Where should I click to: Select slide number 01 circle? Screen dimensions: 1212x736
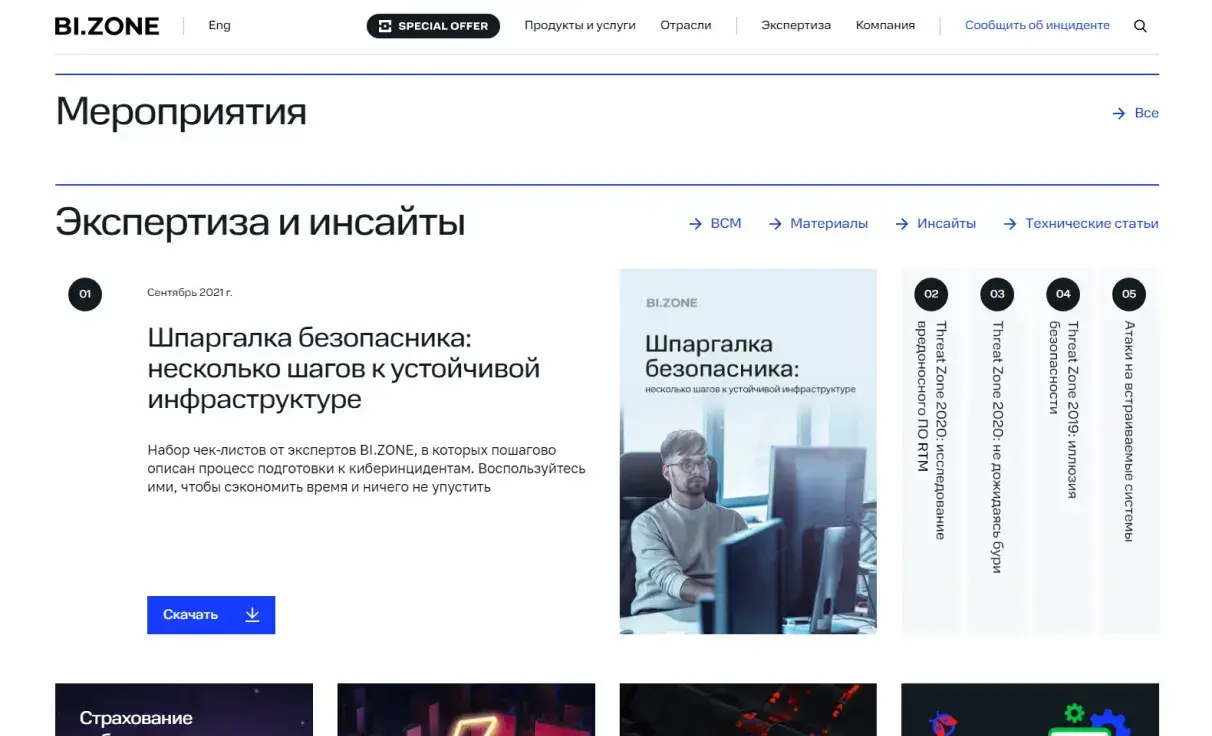pos(85,294)
